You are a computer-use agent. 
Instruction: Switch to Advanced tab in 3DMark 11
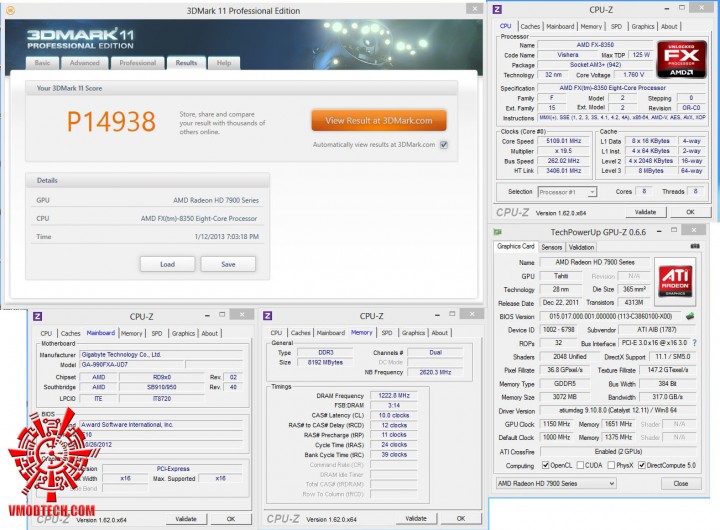(84, 63)
